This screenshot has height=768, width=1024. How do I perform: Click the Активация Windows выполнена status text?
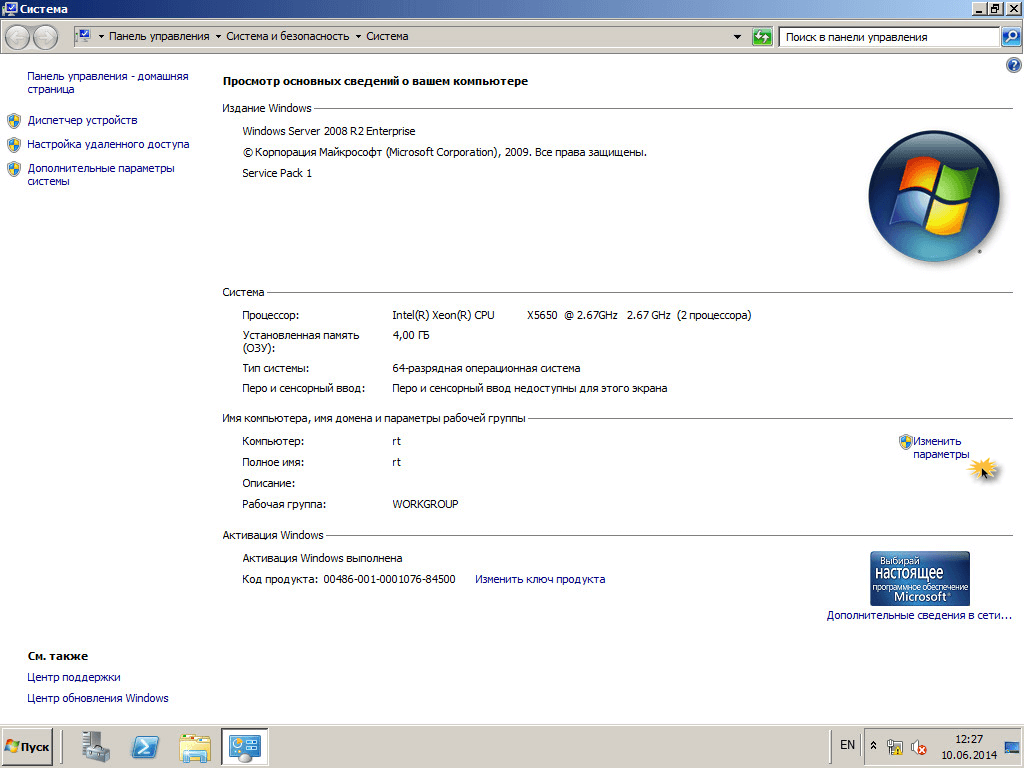(322, 558)
